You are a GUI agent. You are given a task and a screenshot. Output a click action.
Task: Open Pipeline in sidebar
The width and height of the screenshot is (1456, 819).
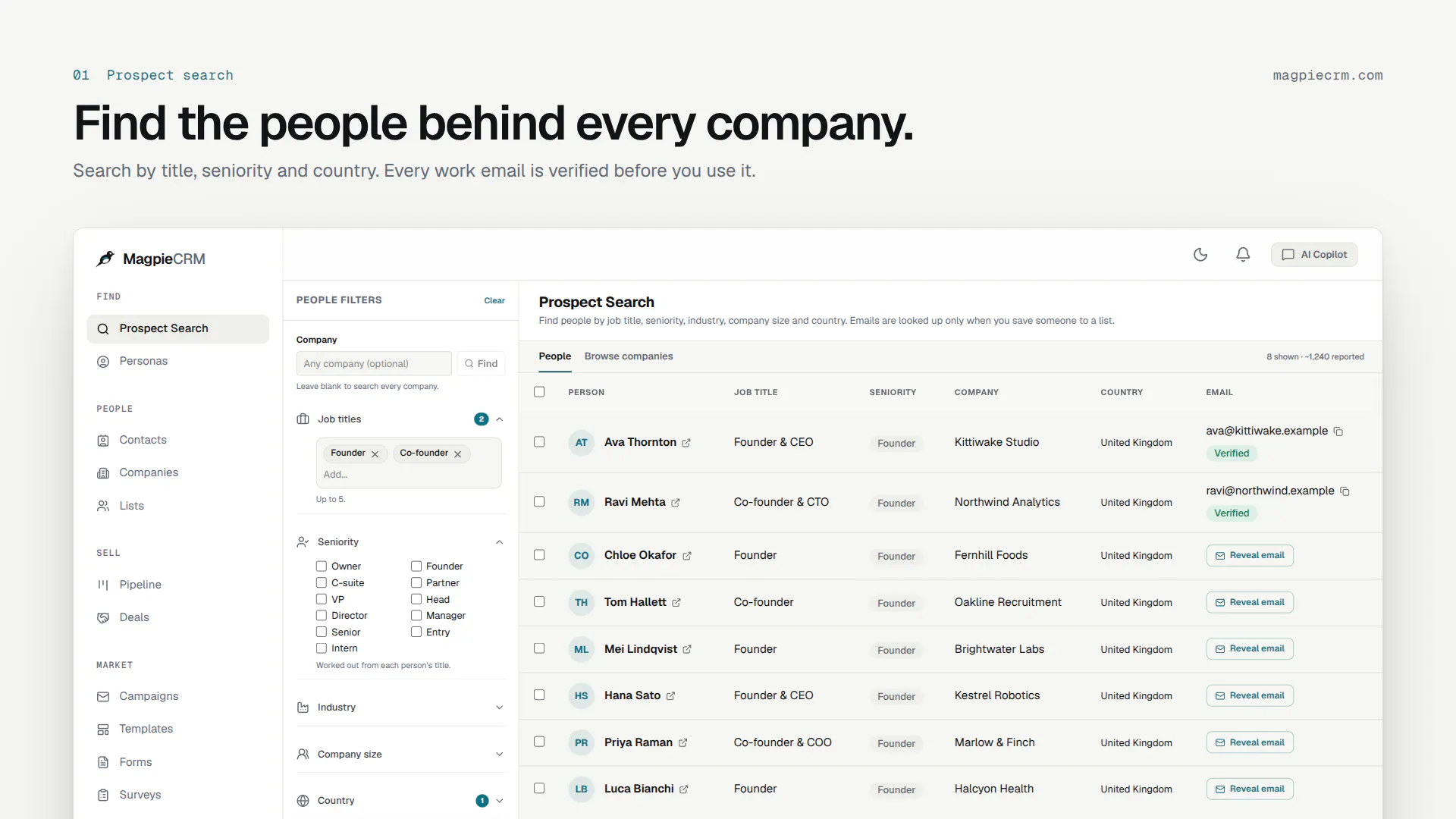[178, 585]
